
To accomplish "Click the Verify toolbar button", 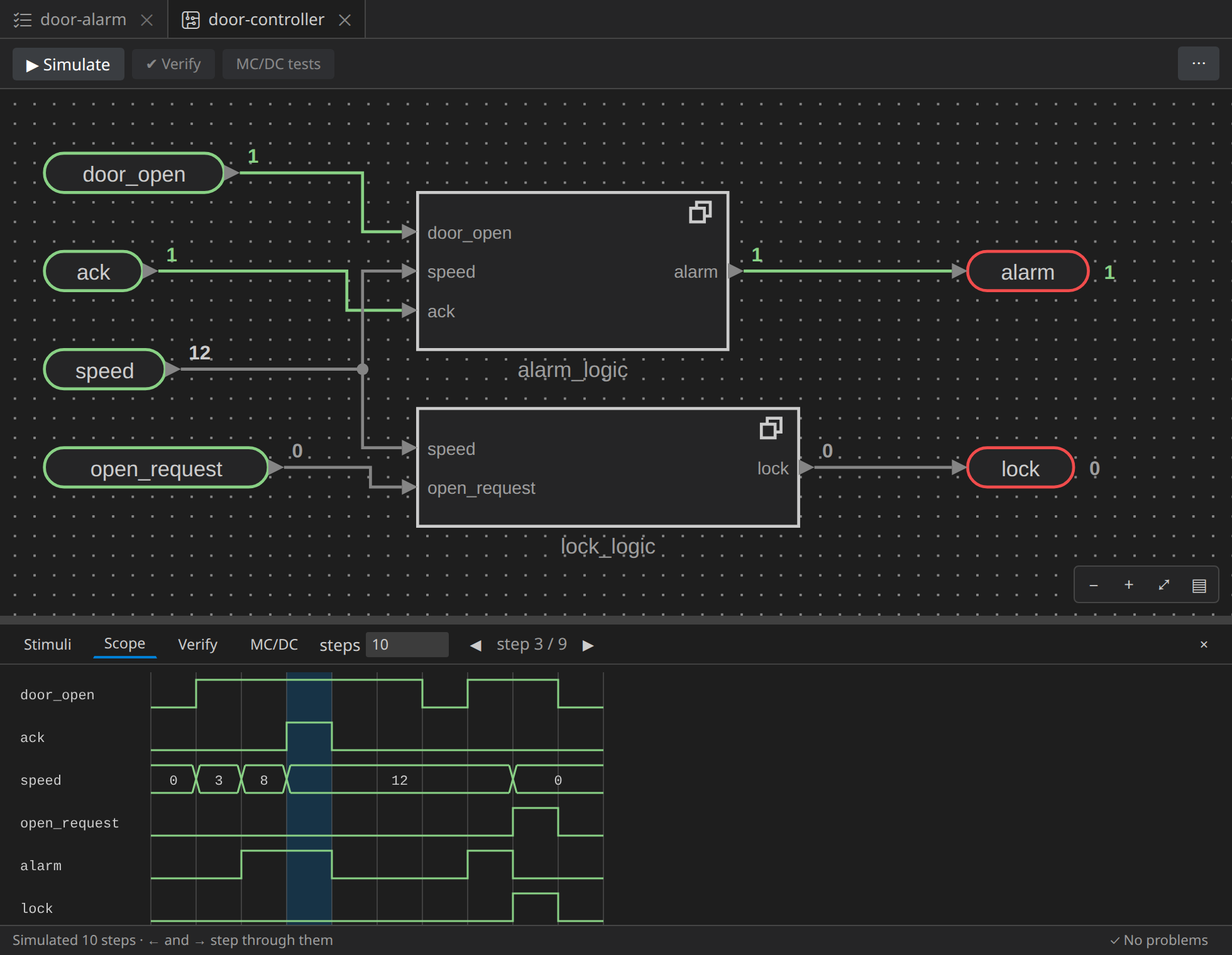I will (x=173, y=64).
